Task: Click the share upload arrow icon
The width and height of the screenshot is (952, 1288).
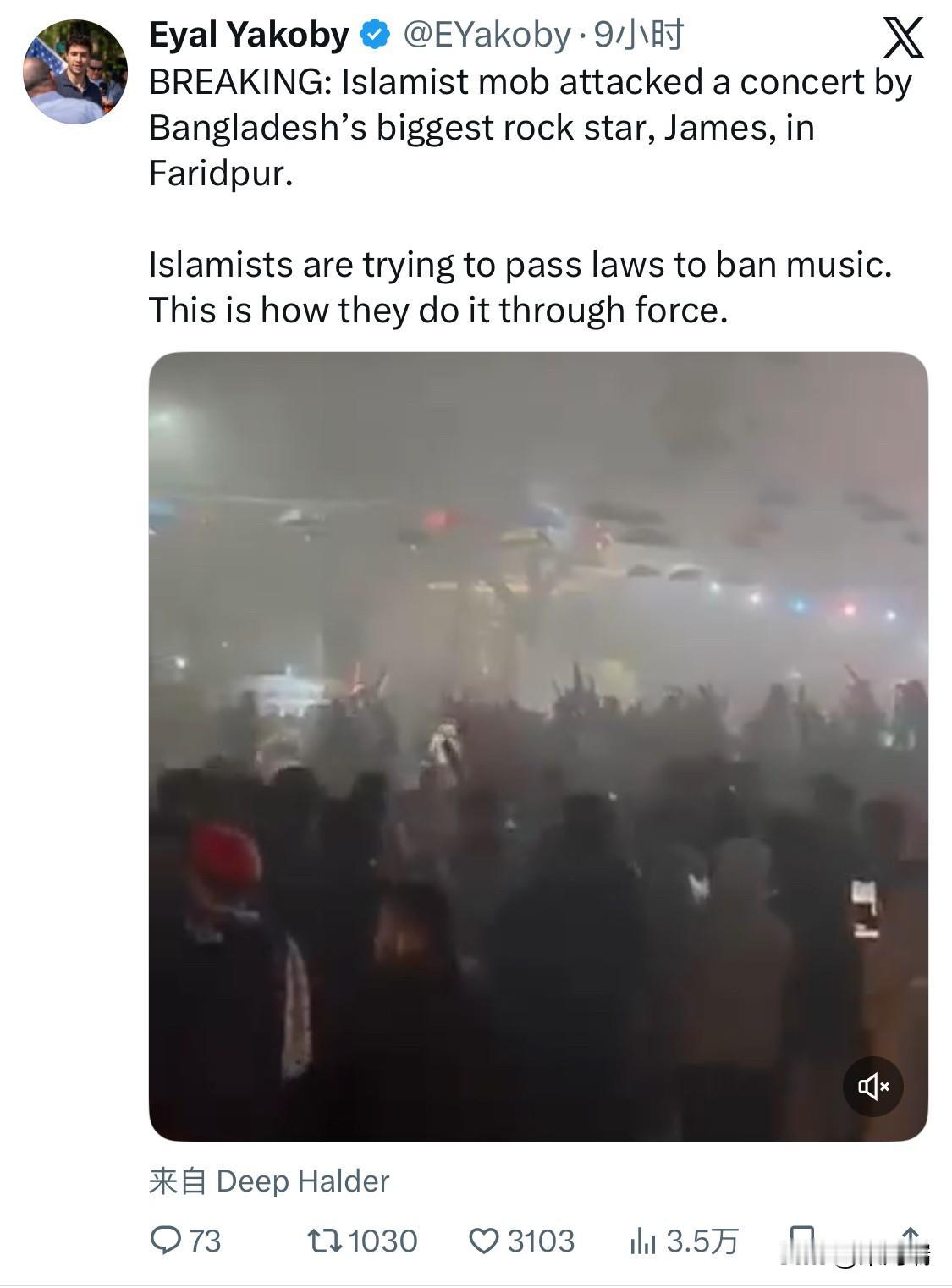Action: tap(911, 1241)
